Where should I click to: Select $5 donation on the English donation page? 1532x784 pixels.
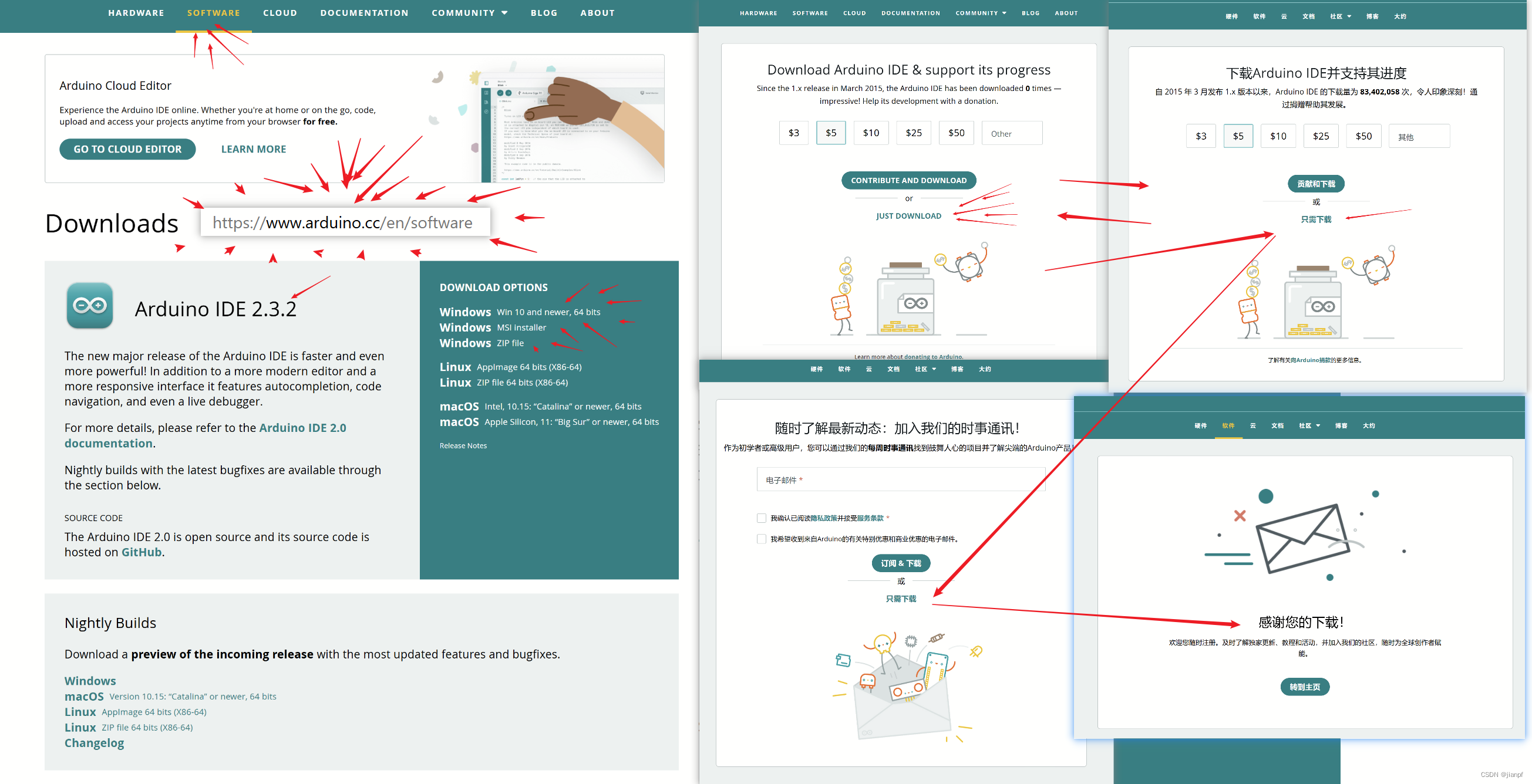click(x=831, y=133)
